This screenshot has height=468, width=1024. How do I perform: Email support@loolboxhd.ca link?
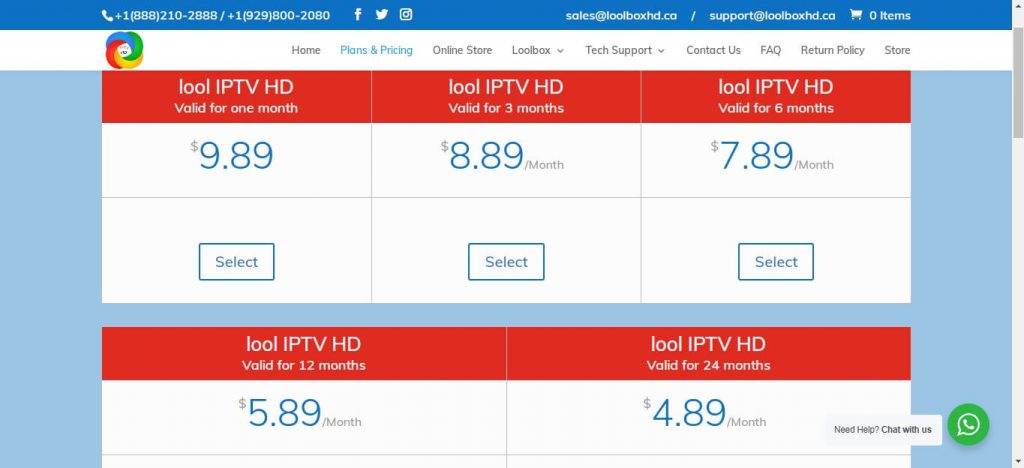click(x=772, y=15)
